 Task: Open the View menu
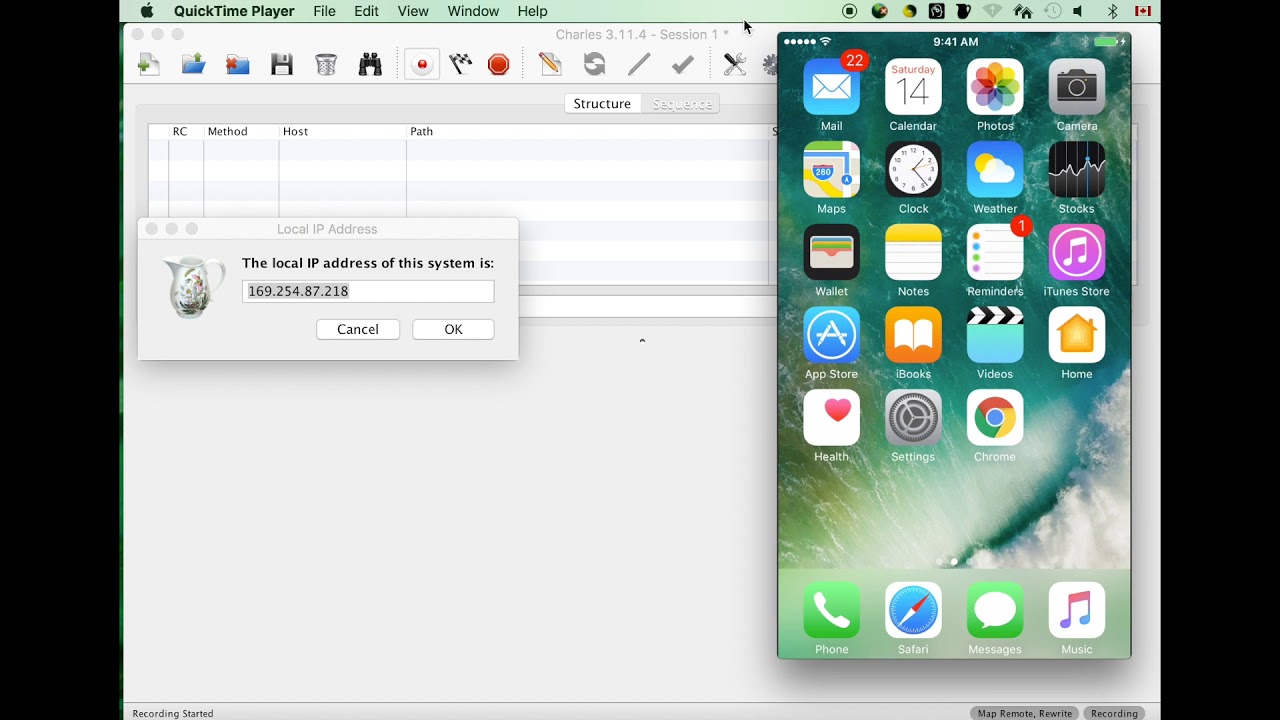(413, 11)
